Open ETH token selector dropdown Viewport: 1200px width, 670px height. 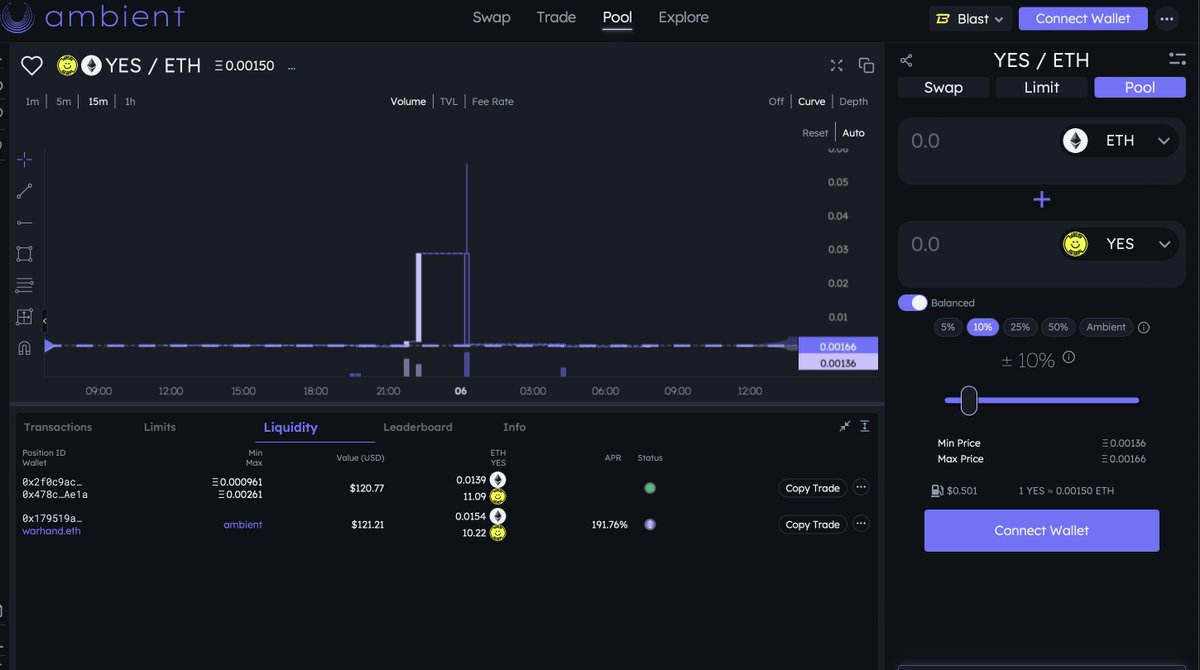1119,141
